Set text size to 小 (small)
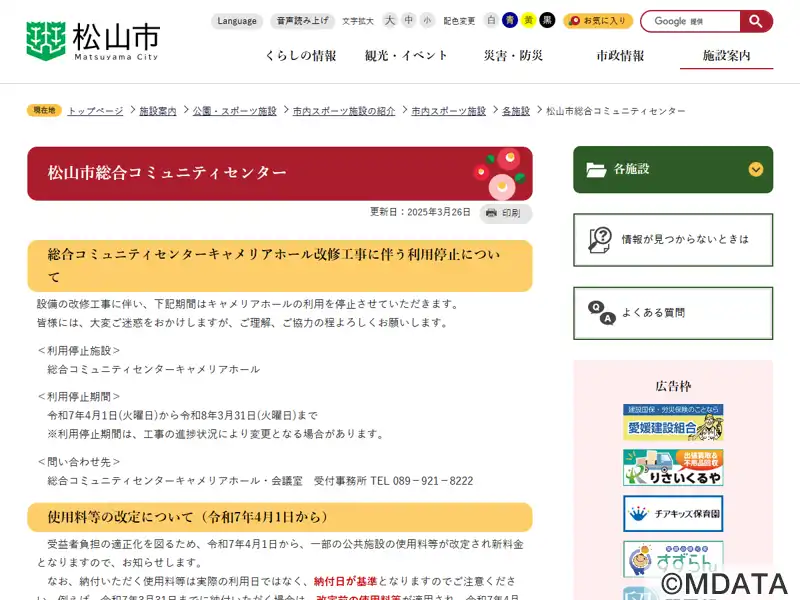Image resolution: width=800 pixels, height=600 pixels. click(x=427, y=20)
